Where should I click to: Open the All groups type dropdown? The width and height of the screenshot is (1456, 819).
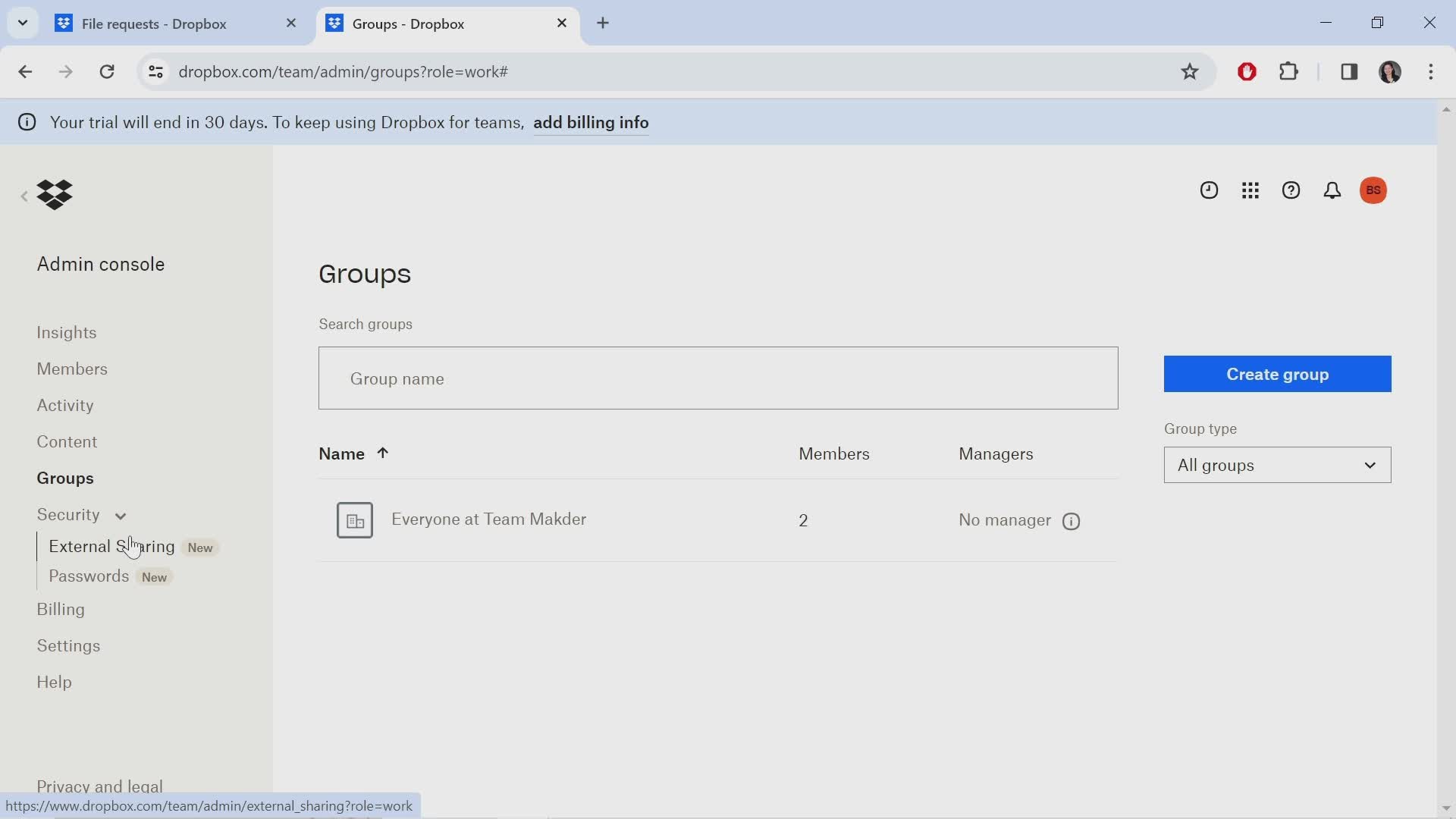[x=1276, y=464]
